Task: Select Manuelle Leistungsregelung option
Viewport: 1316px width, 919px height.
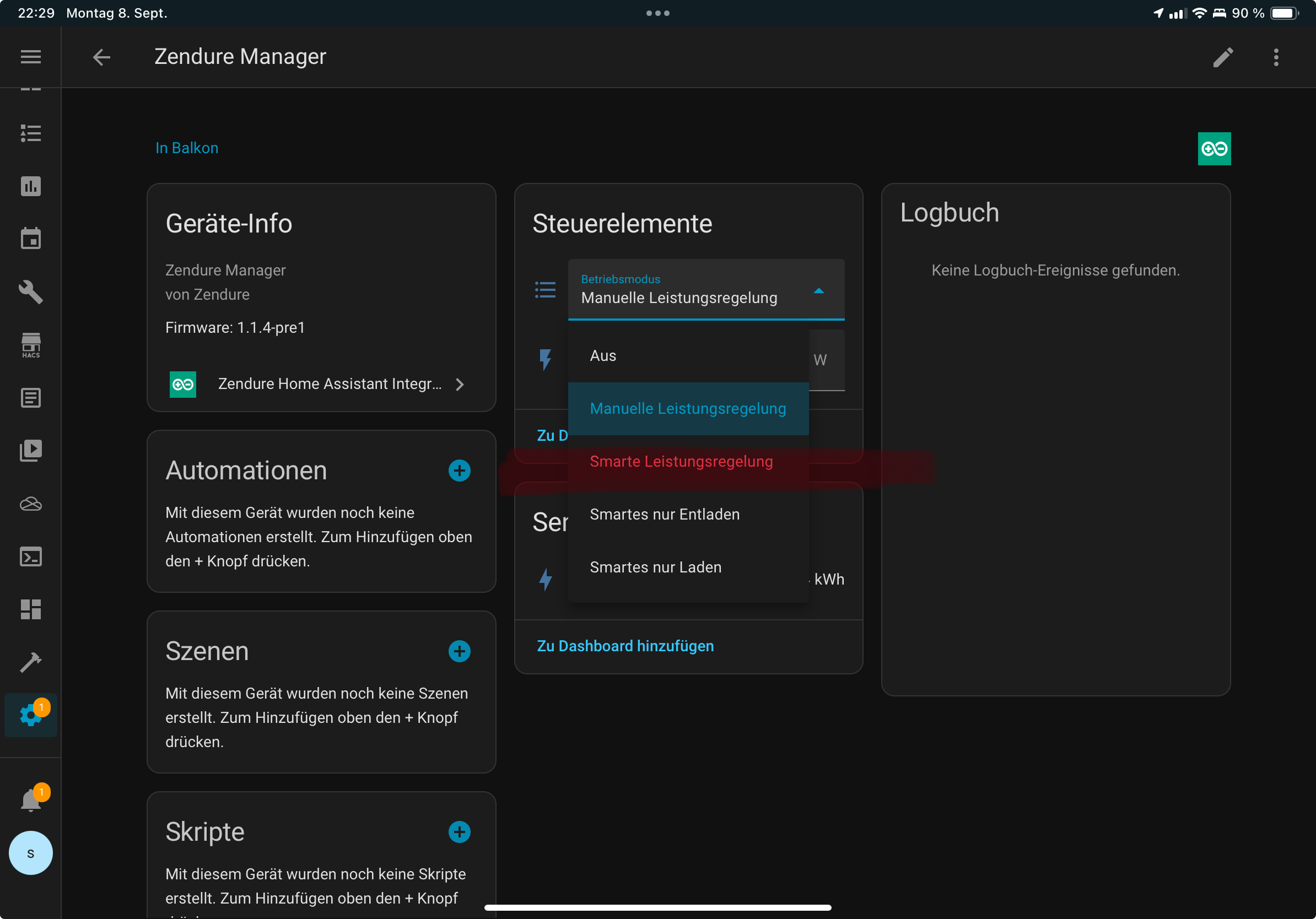Action: (x=688, y=408)
